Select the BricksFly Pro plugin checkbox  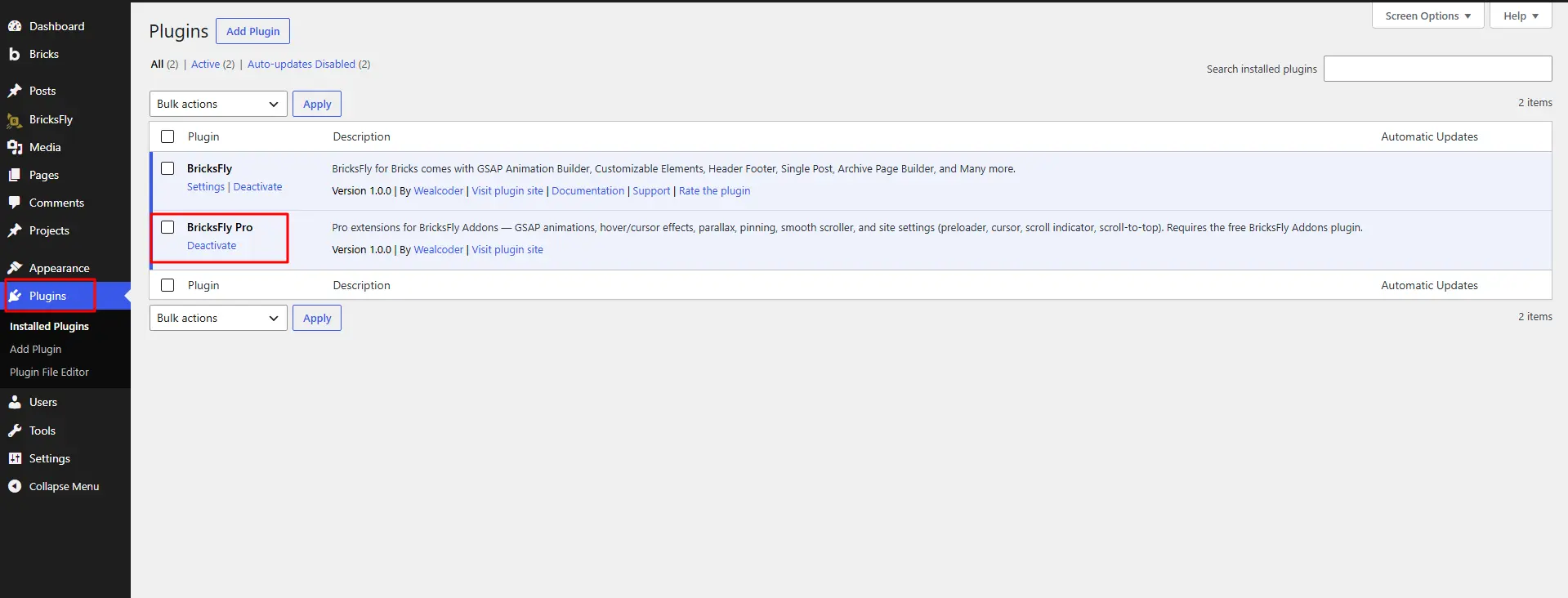tap(168, 227)
